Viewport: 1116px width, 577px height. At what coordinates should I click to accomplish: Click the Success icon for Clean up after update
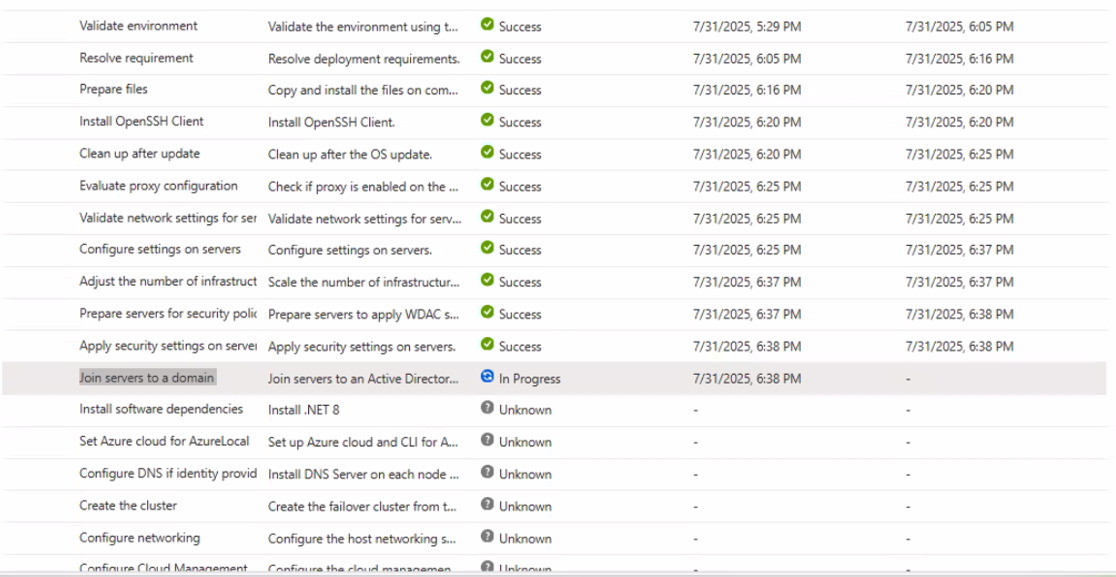pyautogui.click(x=488, y=154)
